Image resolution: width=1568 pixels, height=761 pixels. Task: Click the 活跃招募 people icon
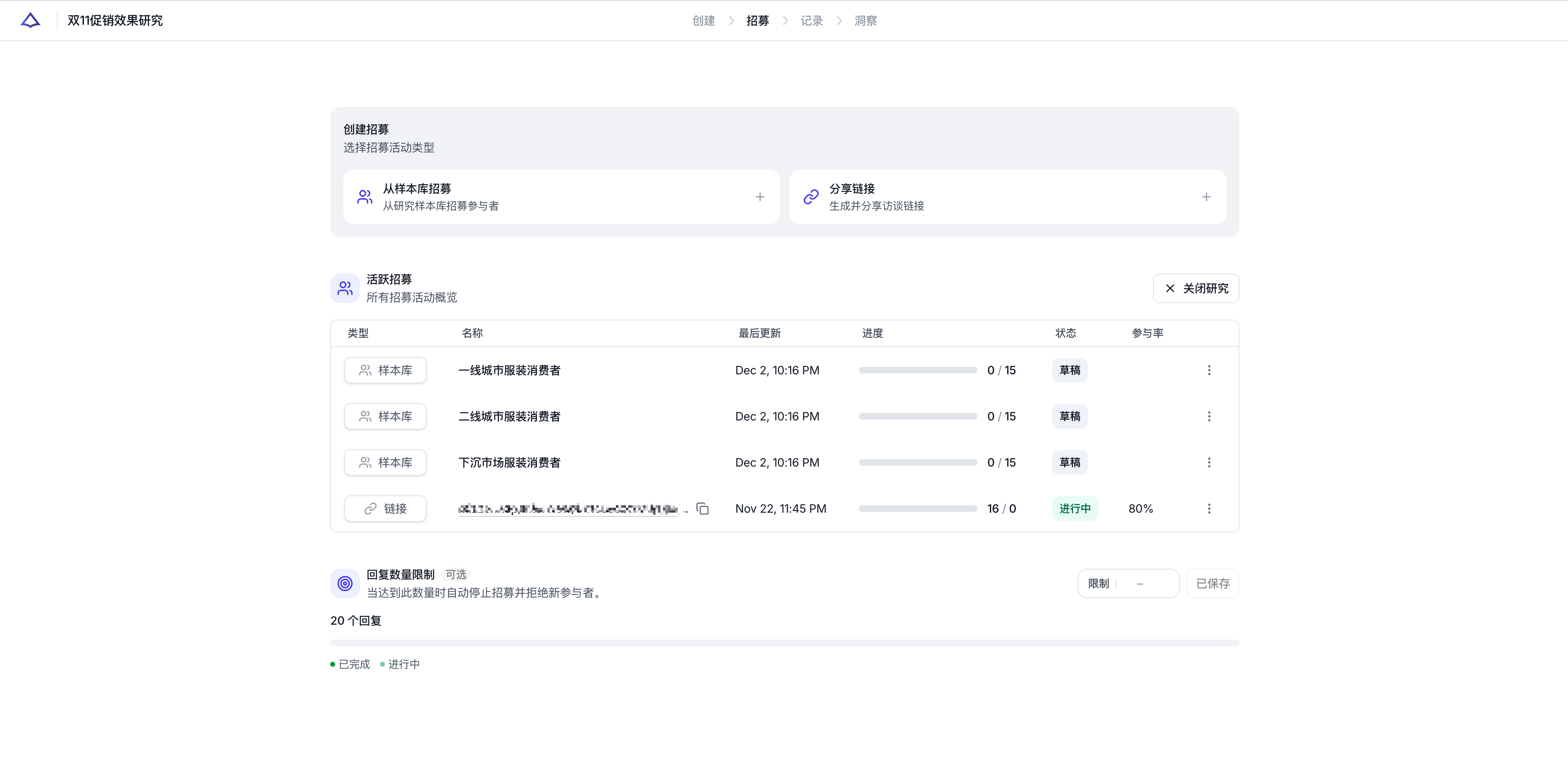pos(345,288)
